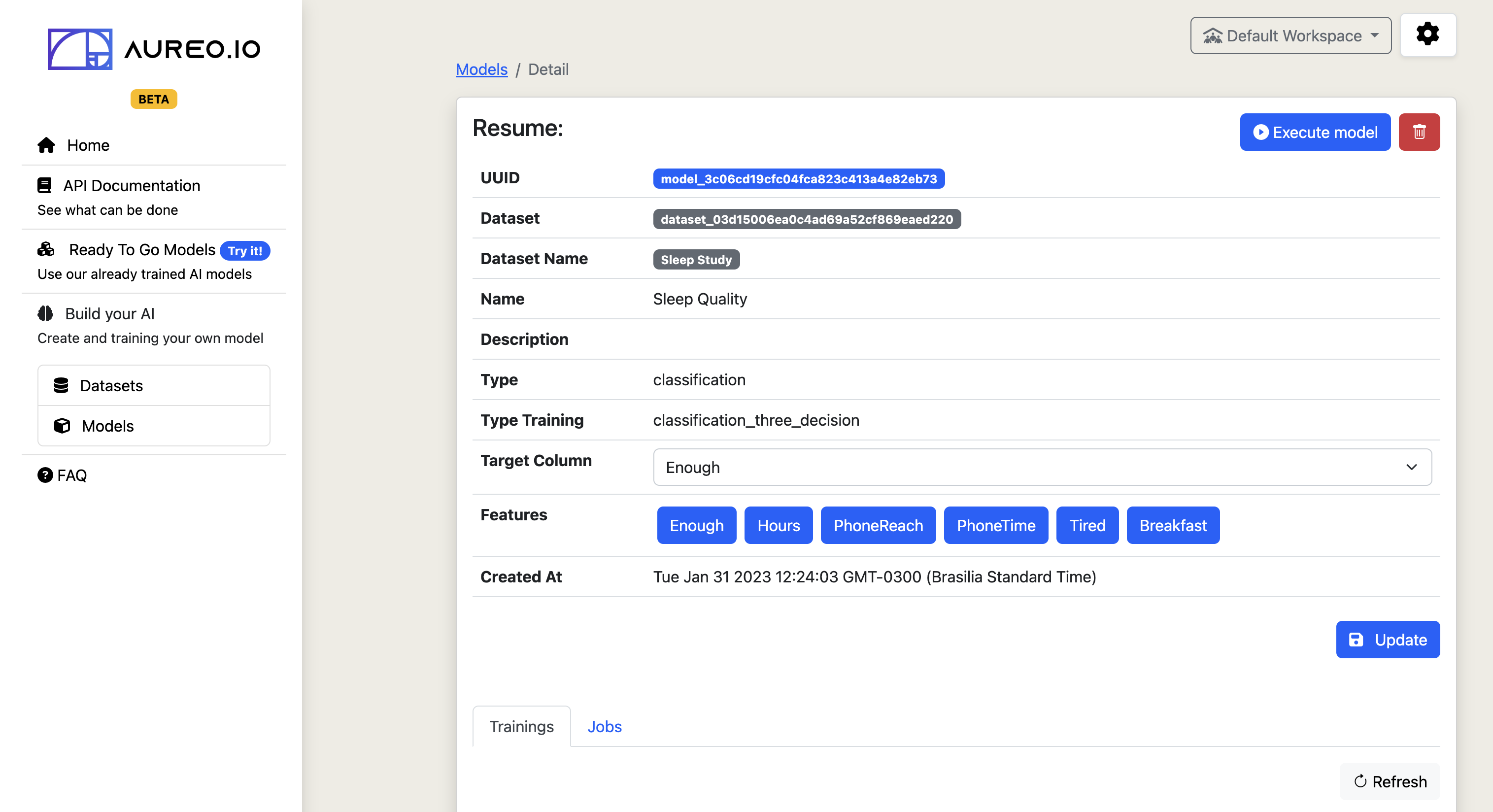
Task: Click the Ready To Go Models cubes icon
Action: (x=46, y=249)
